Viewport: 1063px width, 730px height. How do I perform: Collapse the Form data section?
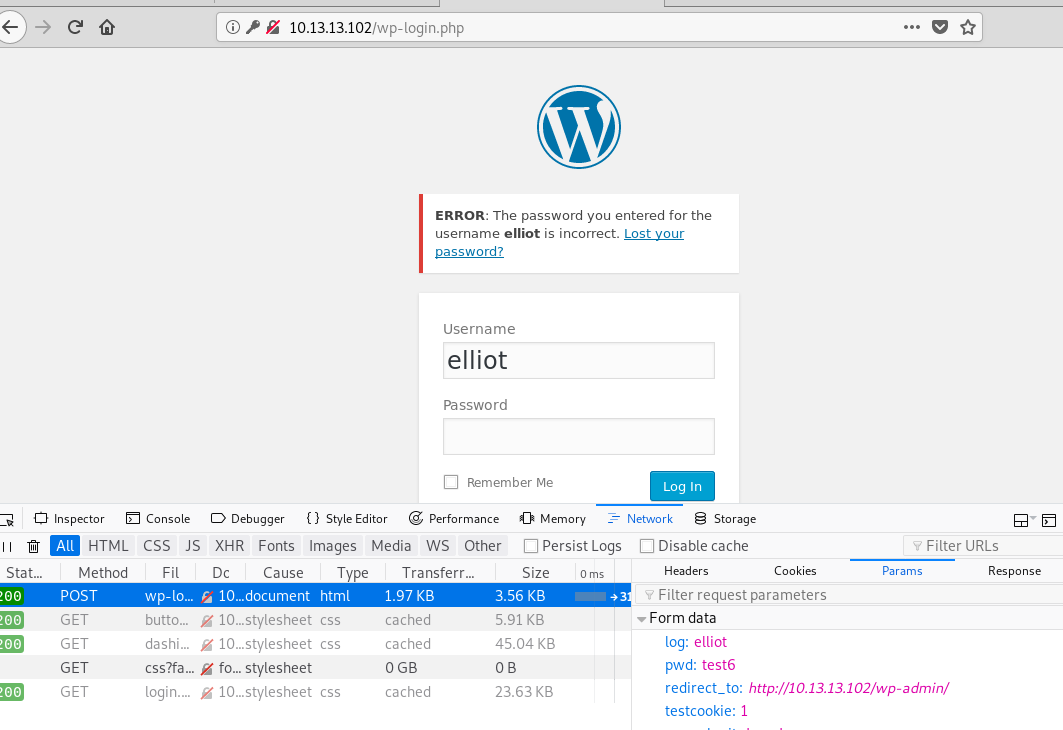tap(641, 619)
